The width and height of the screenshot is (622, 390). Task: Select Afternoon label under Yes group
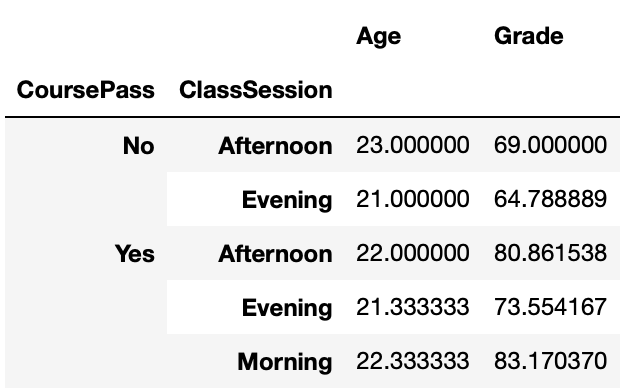(275, 254)
